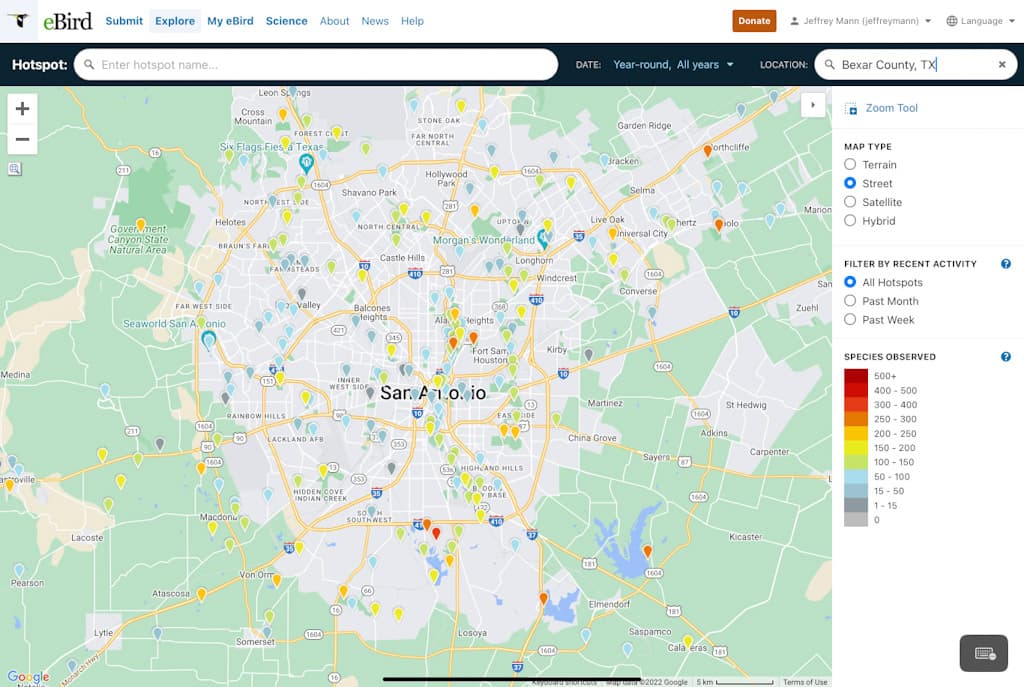Open the Jeffrey Mann account dropdown
1024x687 pixels.
click(861, 21)
